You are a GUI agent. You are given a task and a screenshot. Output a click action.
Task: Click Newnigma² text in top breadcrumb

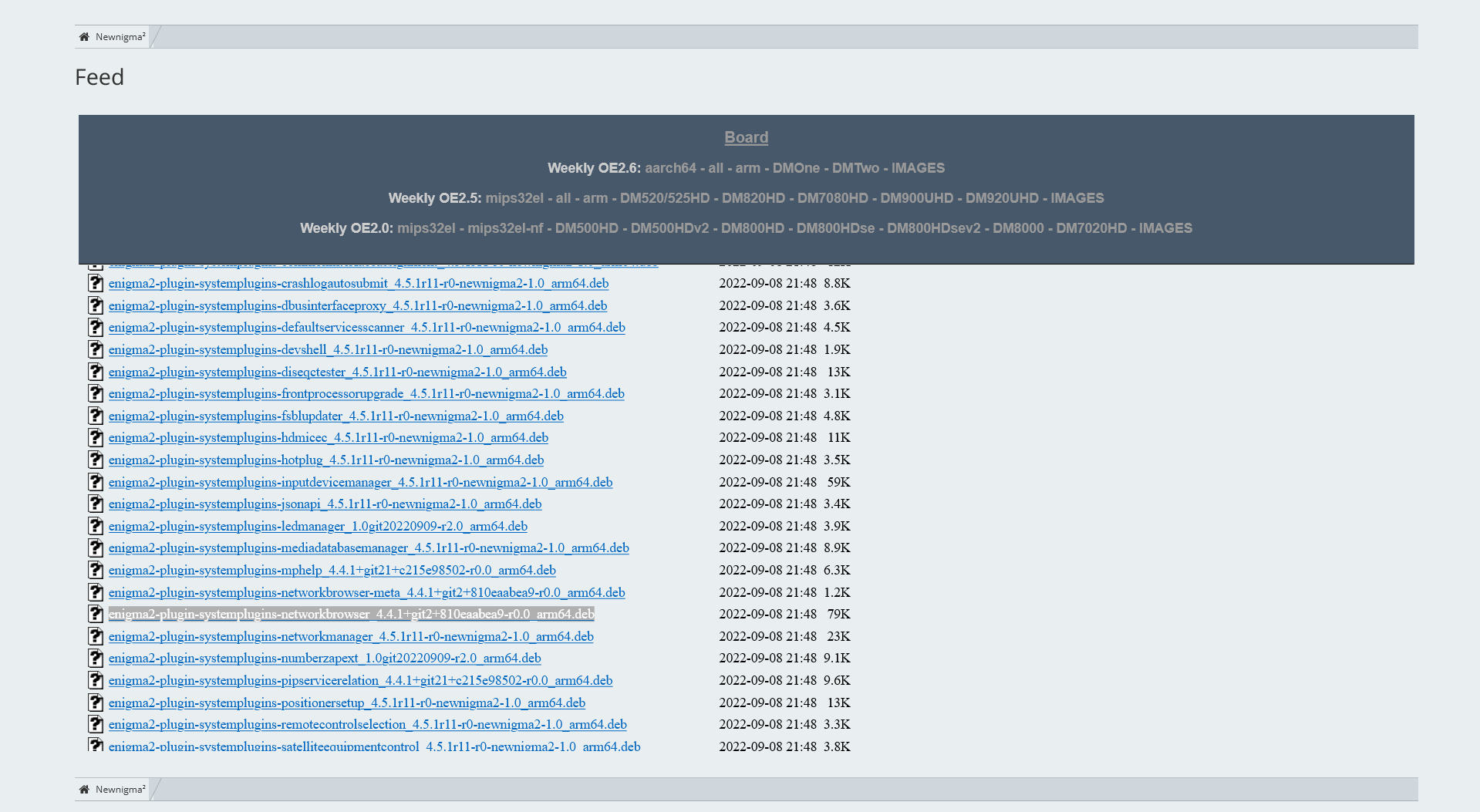[x=120, y=37]
